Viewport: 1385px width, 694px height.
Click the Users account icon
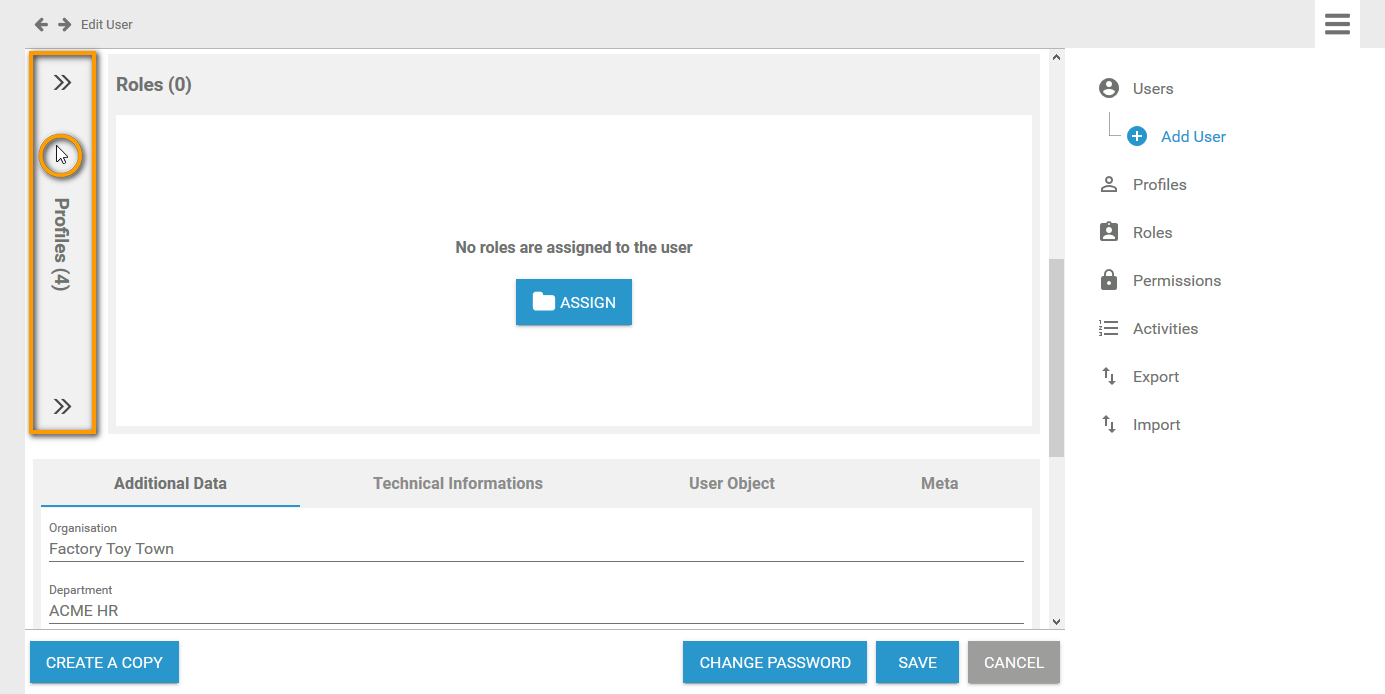coord(1108,88)
